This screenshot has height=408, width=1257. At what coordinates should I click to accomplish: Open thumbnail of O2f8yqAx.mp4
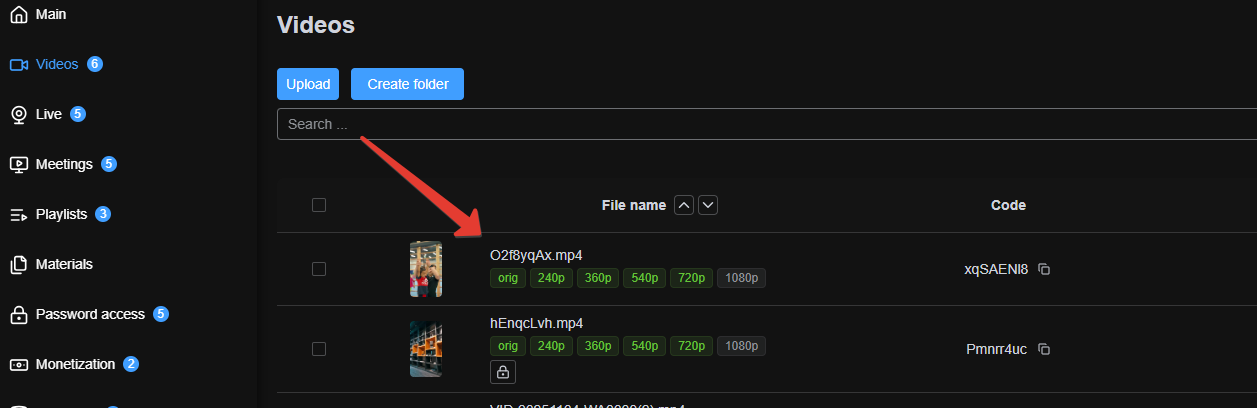[426, 269]
